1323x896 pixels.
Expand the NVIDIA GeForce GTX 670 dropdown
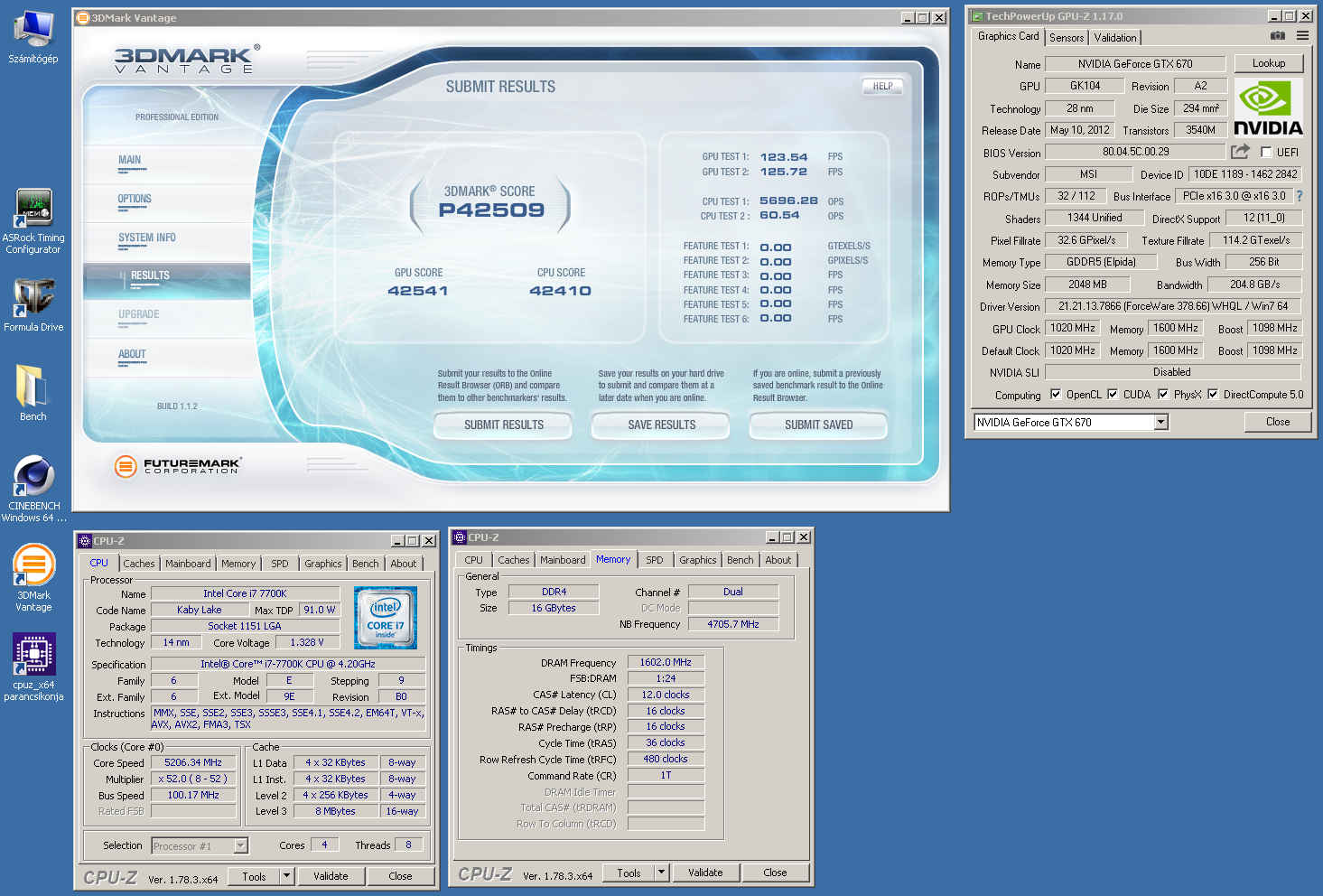click(1161, 422)
